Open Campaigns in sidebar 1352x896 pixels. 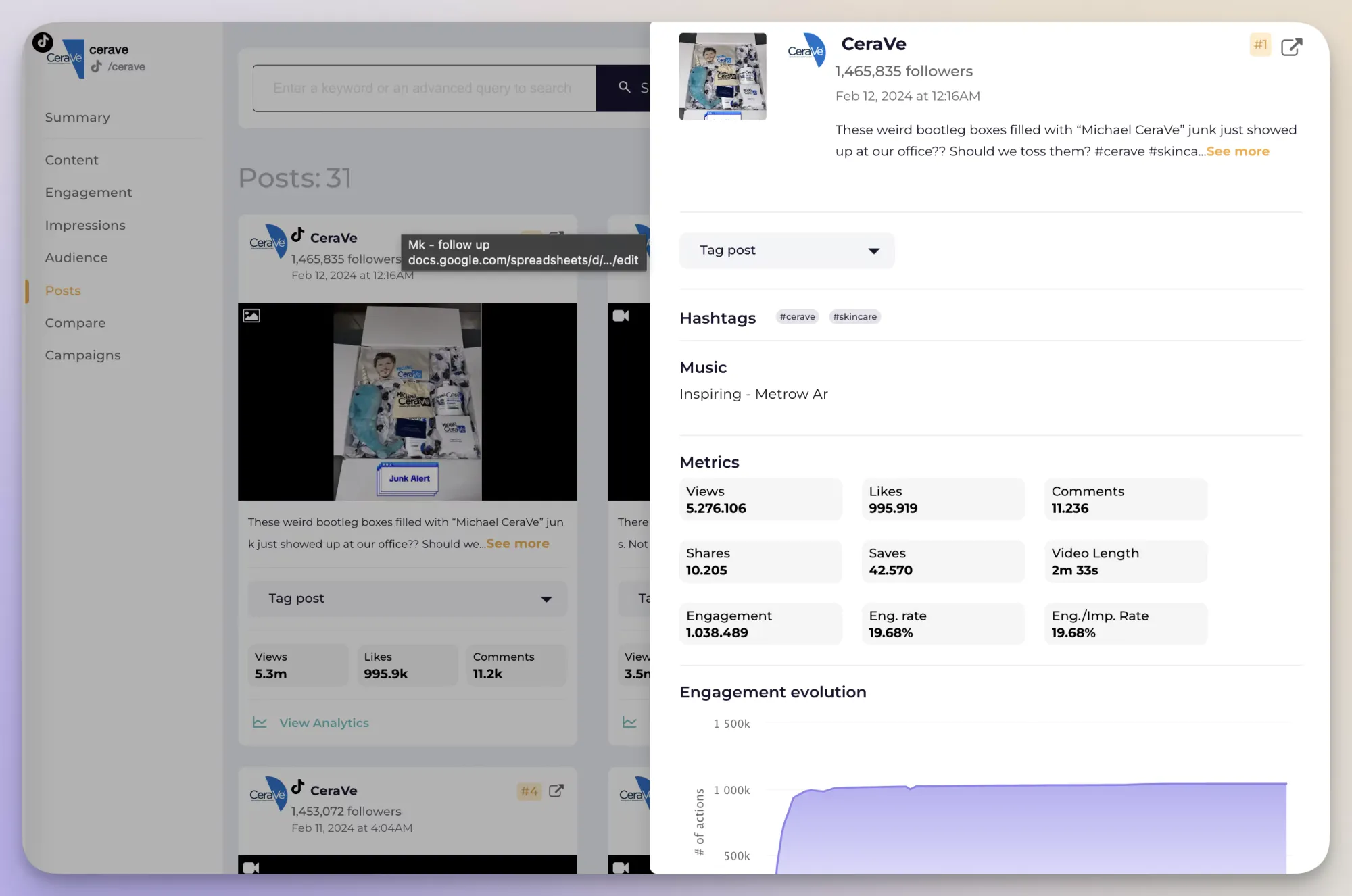[82, 355]
